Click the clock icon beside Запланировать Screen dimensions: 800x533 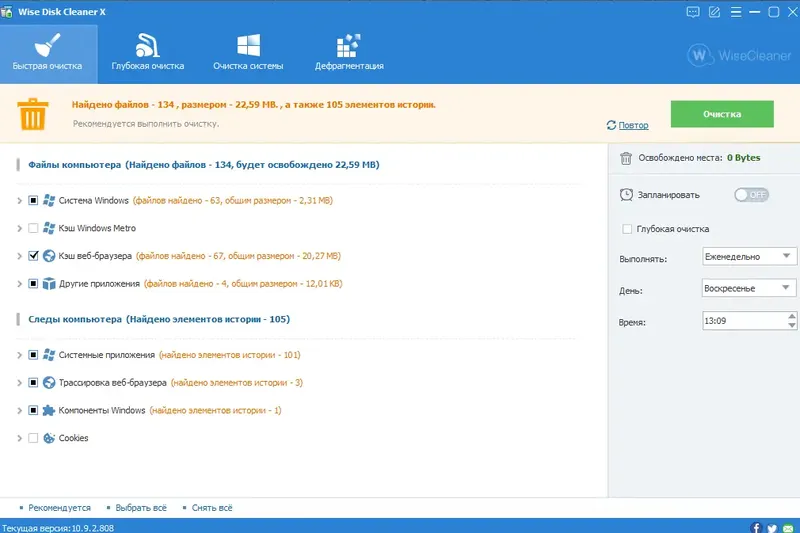(626, 195)
